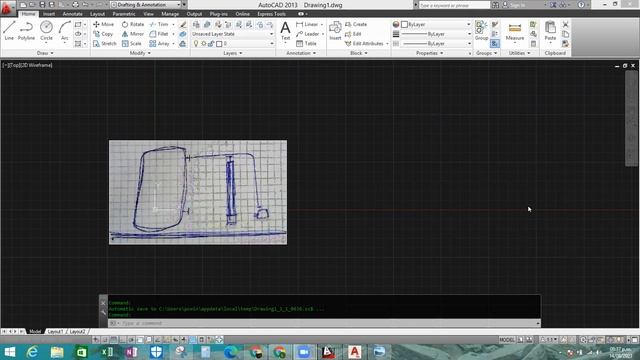Select the Polyline tool
Image resolution: width=640 pixels, height=360 pixels.
26,31
